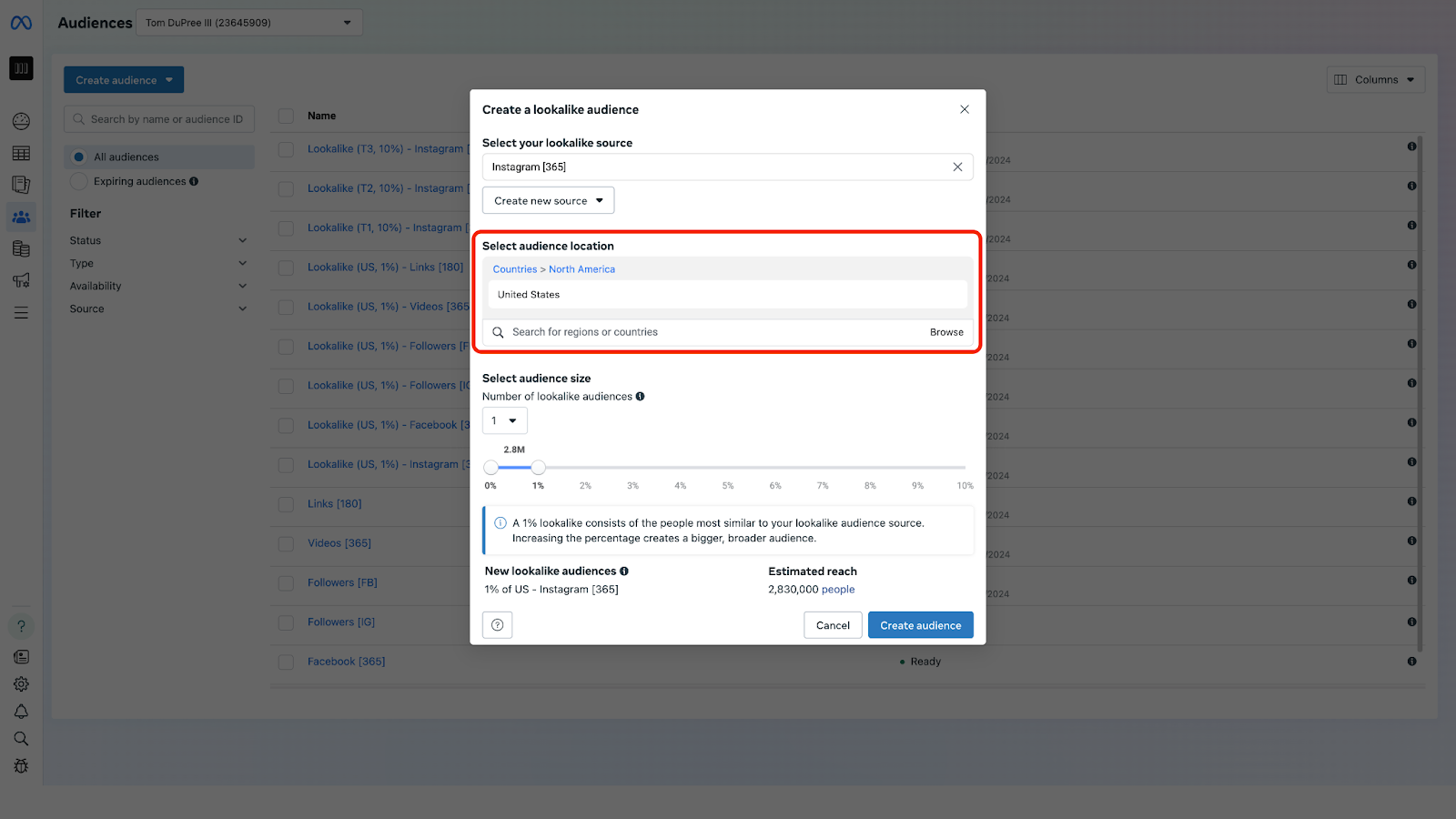Open the Account overview gauge icon
This screenshot has height=819, width=1456.
click(21, 121)
